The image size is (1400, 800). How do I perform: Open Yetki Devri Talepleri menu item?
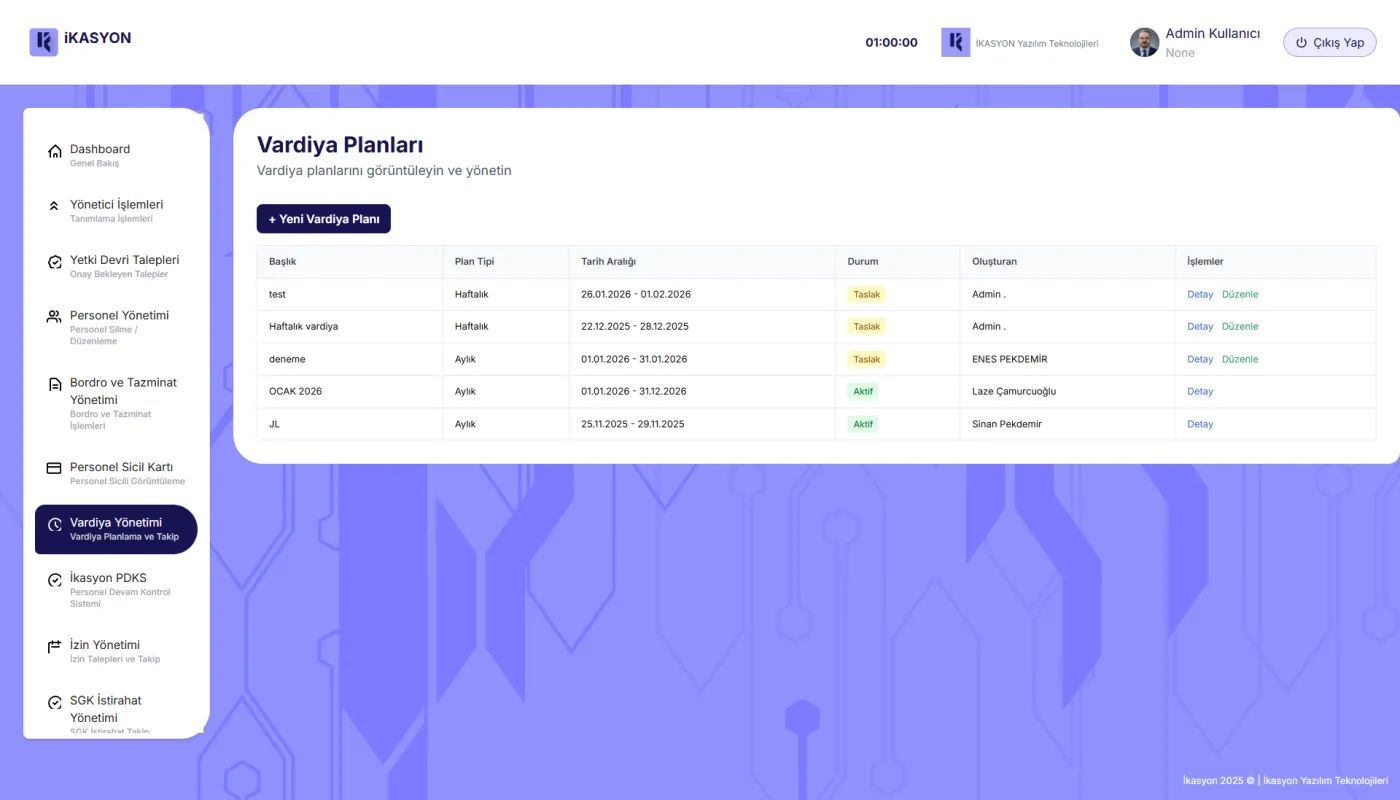116,266
